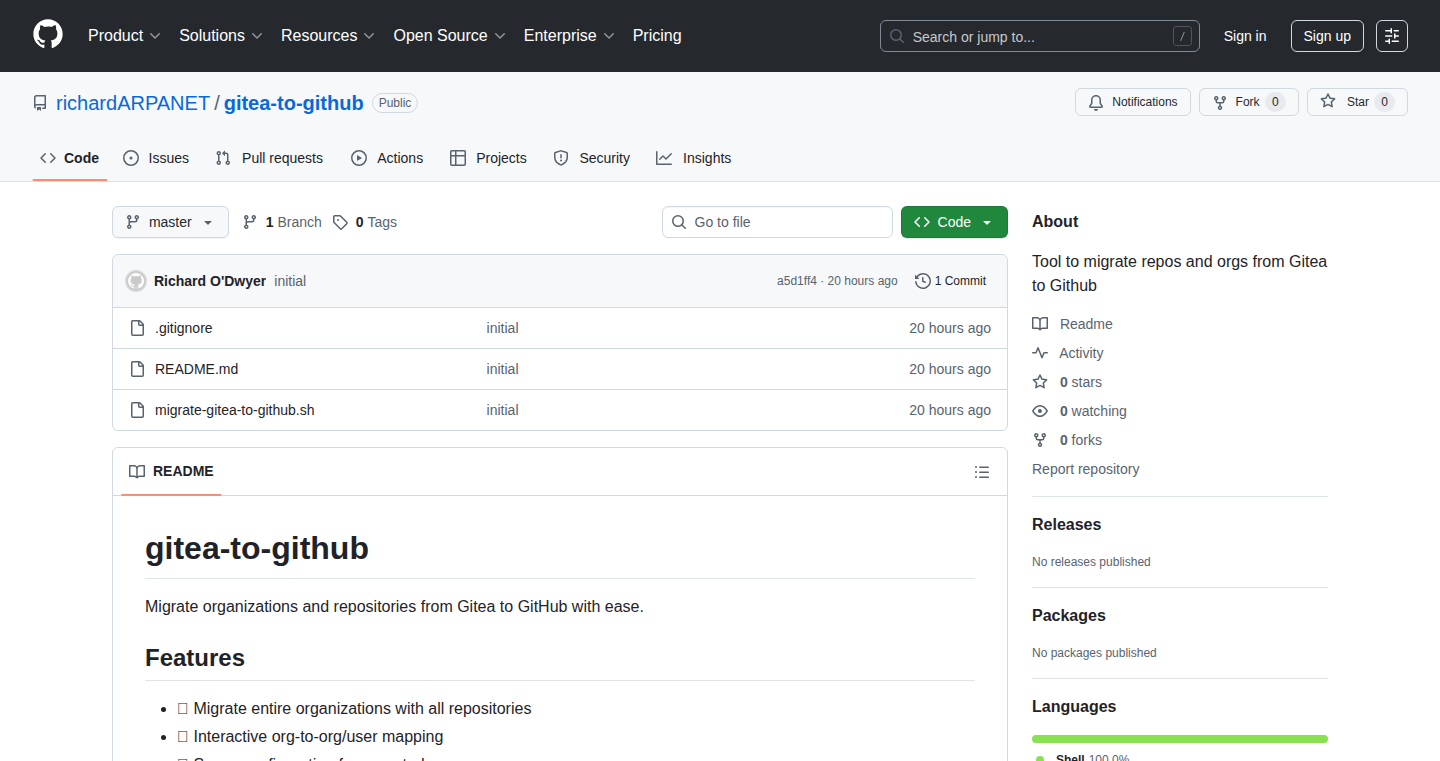
Task: Switch to the Actions tab
Action: click(387, 158)
